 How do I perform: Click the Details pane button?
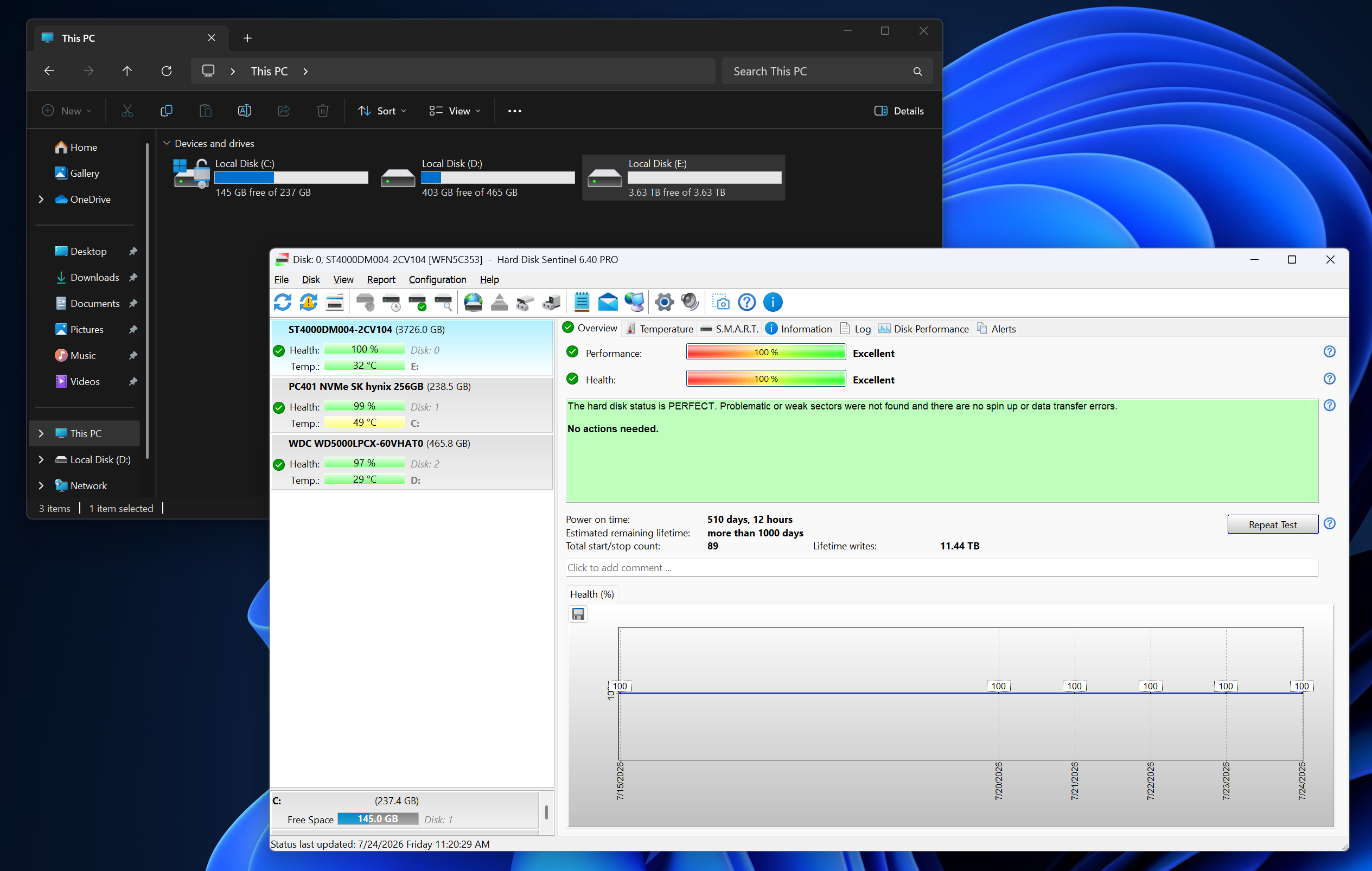898,111
